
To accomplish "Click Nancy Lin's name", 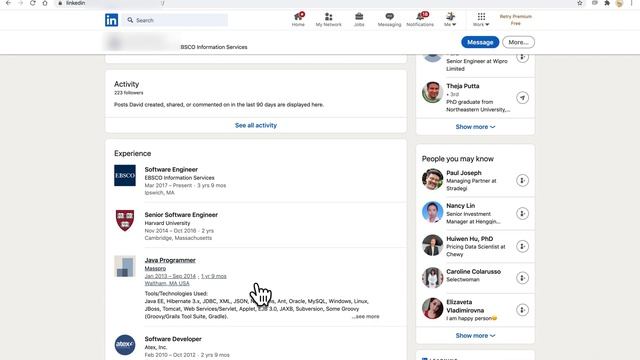I will [460, 206].
